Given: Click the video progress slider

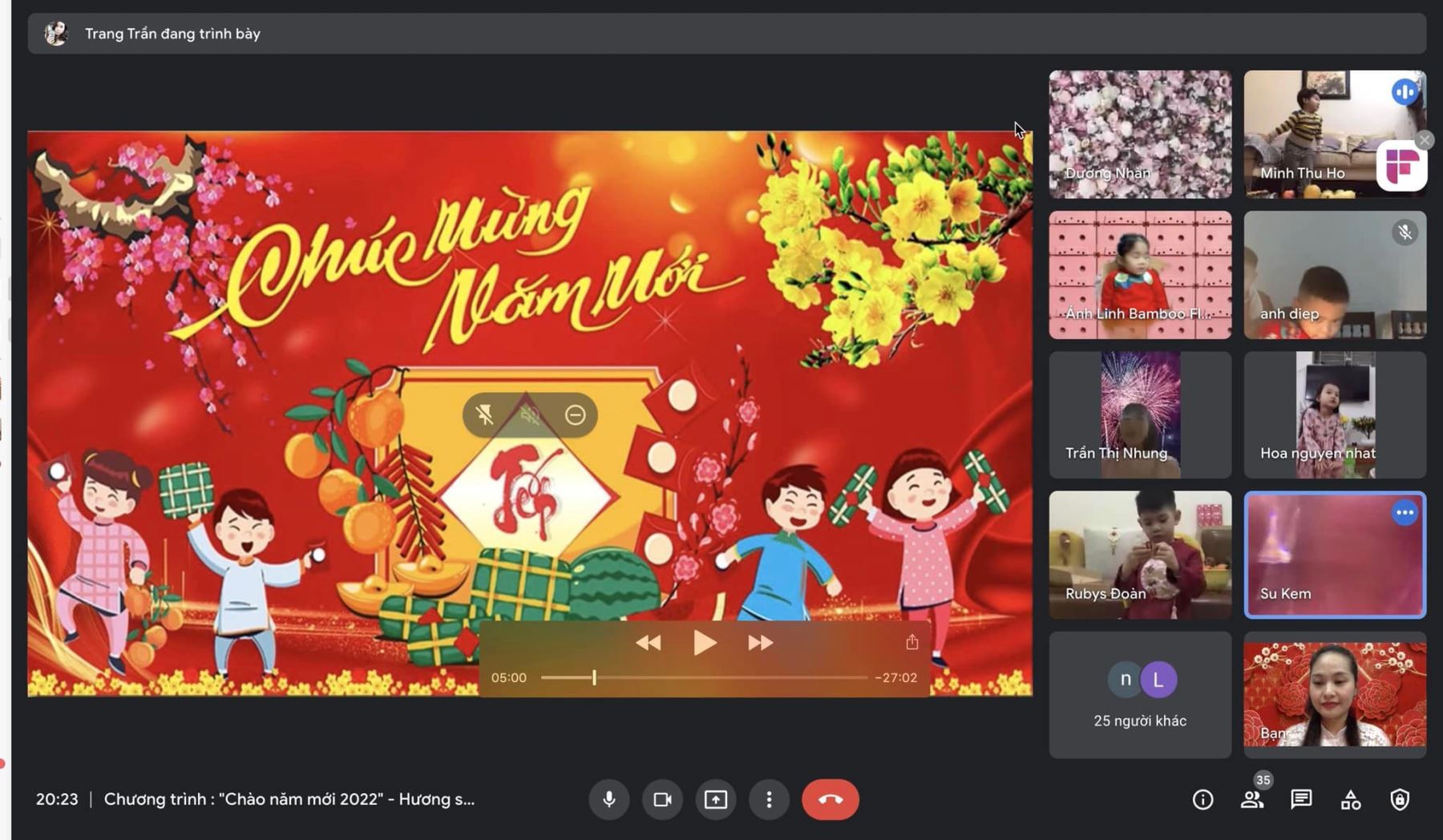Looking at the screenshot, I should [x=704, y=677].
